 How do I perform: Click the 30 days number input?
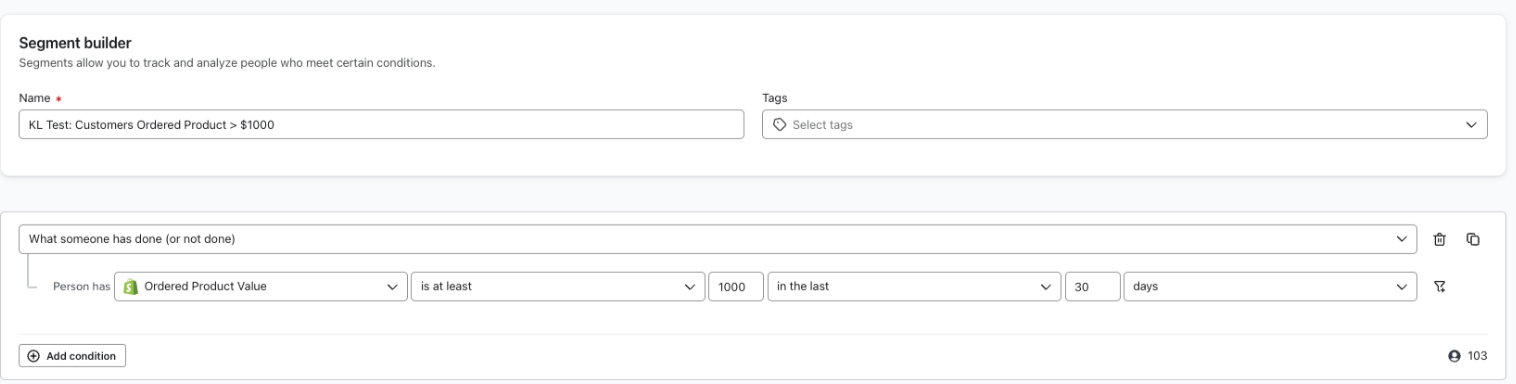1092,286
